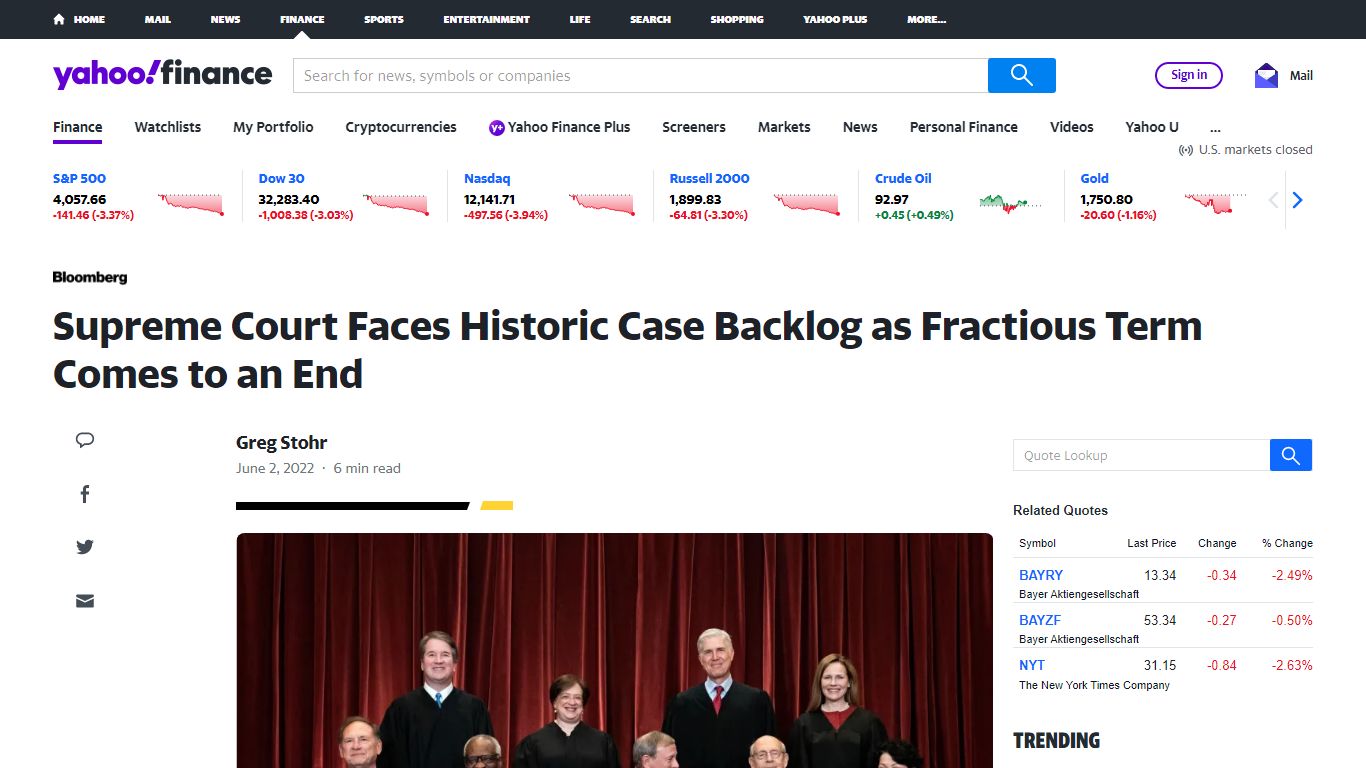Select the News tab in finance nav
Image resolution: width=1366 pixels, height=768 pixels.
[860, 127]
